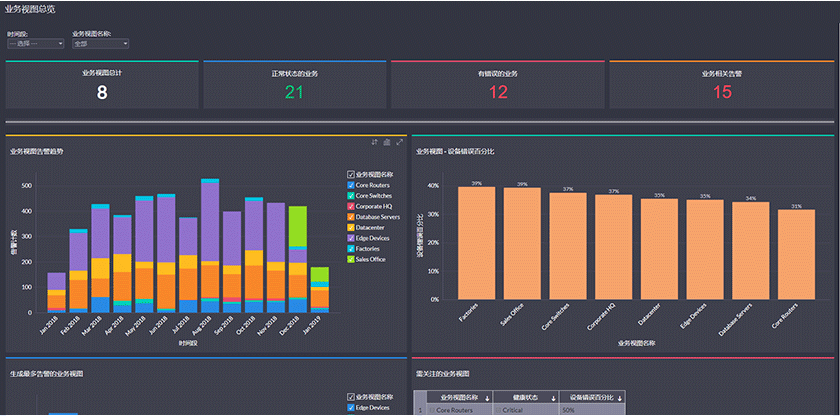
Task: Sort by the 业务视图名称 column arrow
Action: (x=487, y=398)
